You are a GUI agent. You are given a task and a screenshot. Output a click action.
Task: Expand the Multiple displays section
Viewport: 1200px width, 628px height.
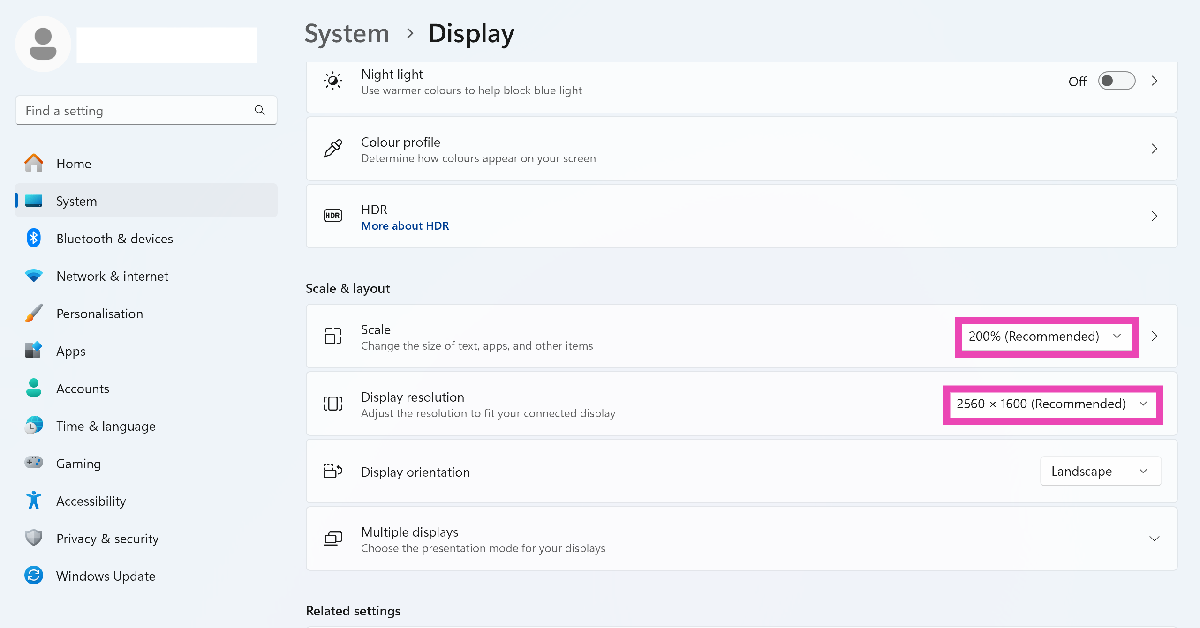pyautogui.click(x=1154, y=539)
